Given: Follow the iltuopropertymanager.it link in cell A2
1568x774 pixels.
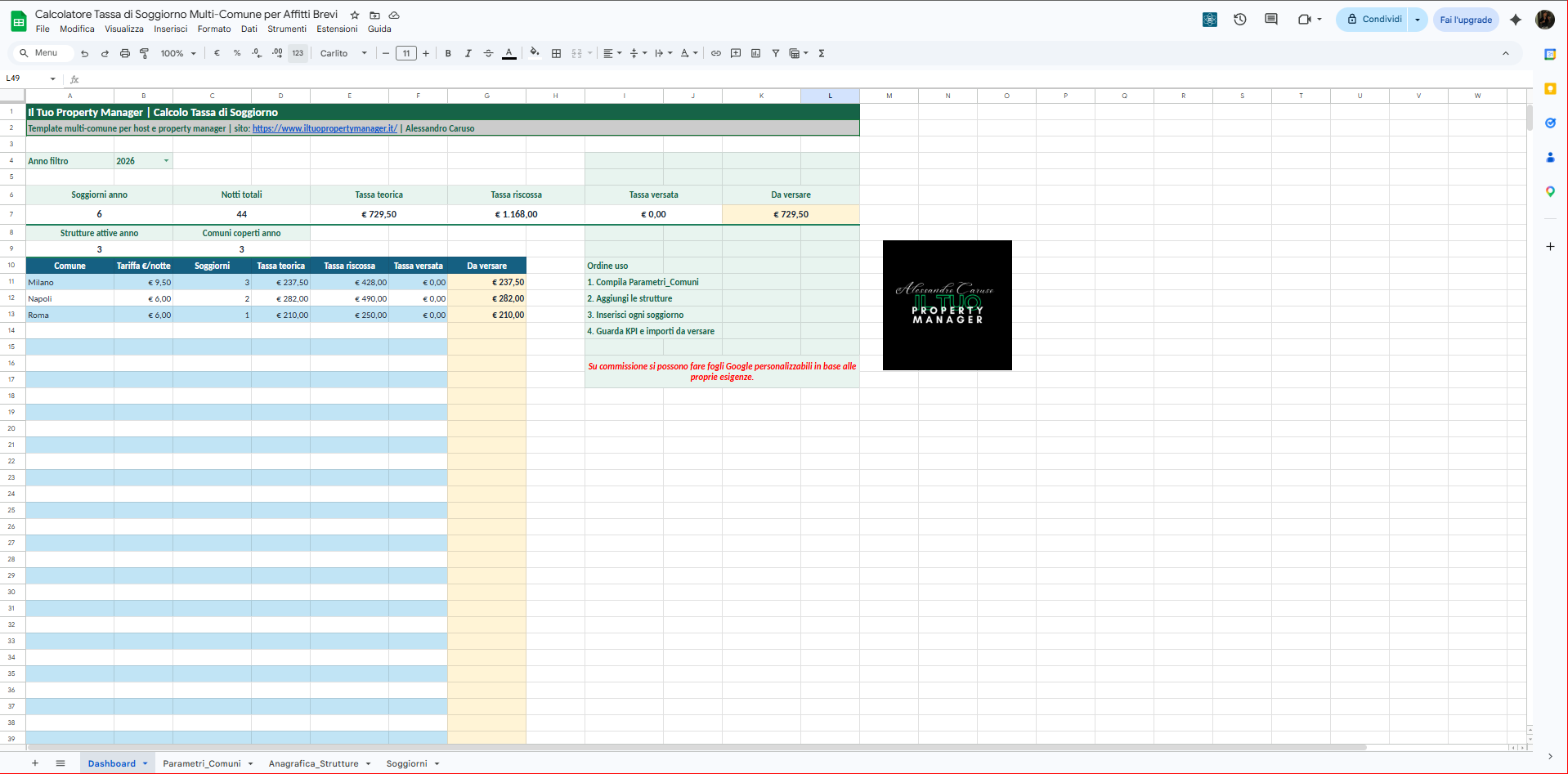Looking at the screenshot, I should pyautogui.click(x=324, y=128).
